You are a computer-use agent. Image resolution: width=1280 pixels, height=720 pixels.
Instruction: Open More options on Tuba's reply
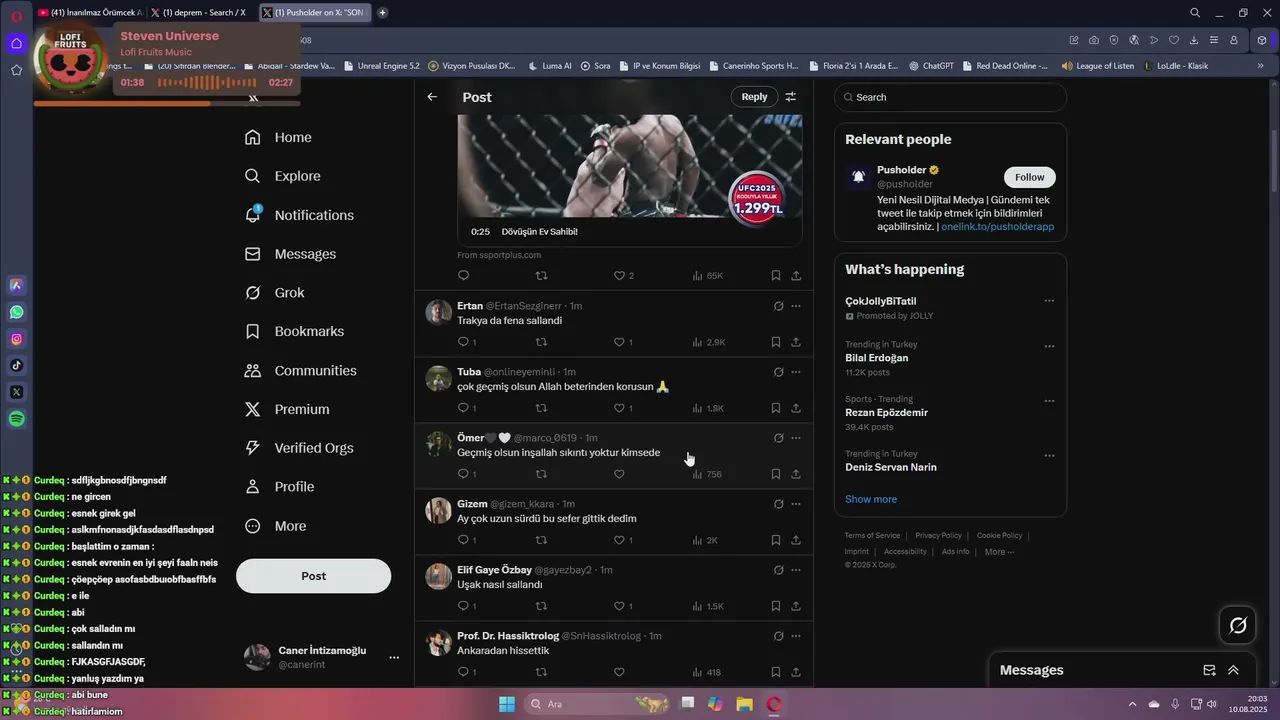click(x=796, y=372)
